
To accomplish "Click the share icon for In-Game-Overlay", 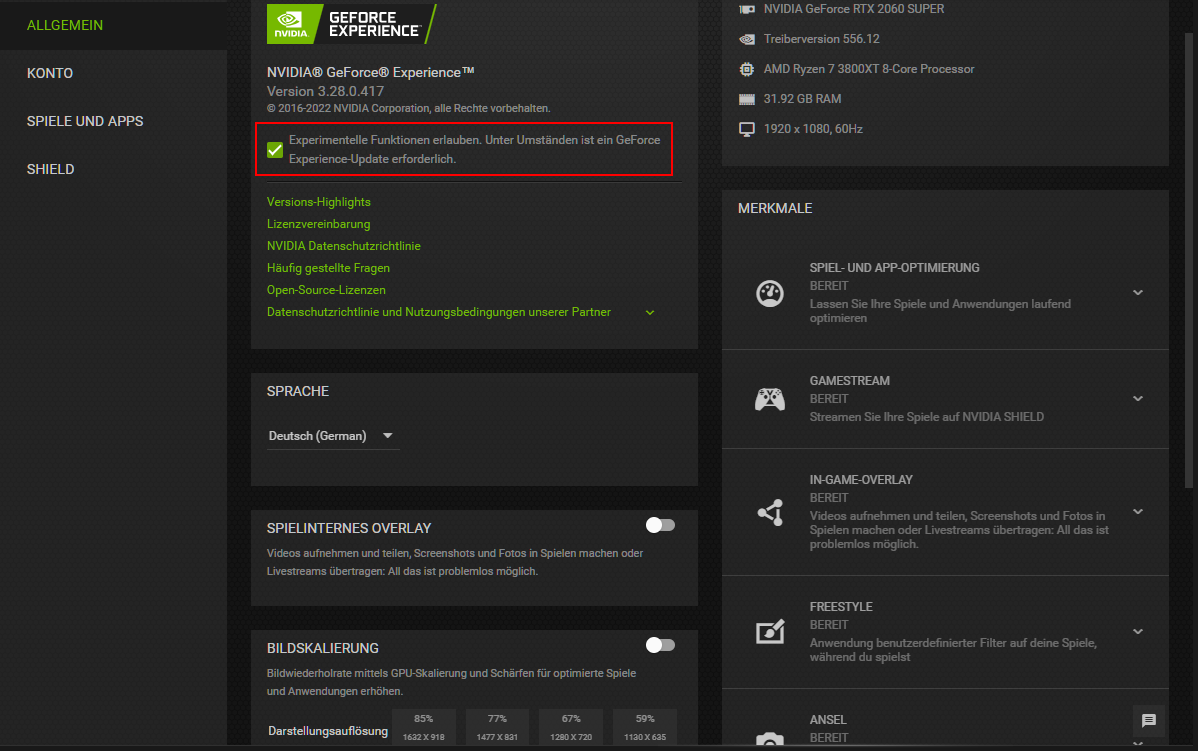I will coord(770,512).
